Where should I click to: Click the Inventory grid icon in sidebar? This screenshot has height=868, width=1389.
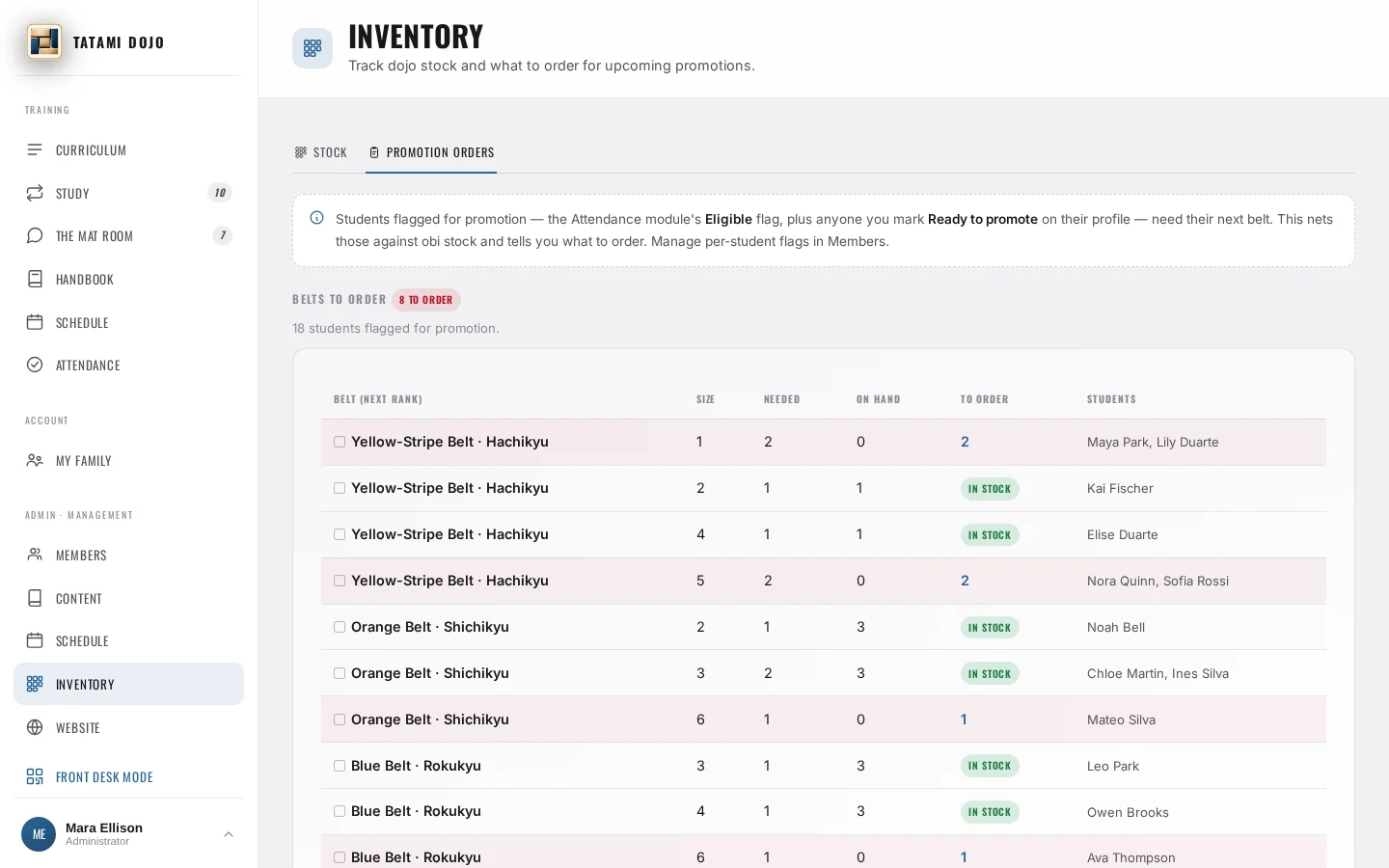[x=35, y=684]
